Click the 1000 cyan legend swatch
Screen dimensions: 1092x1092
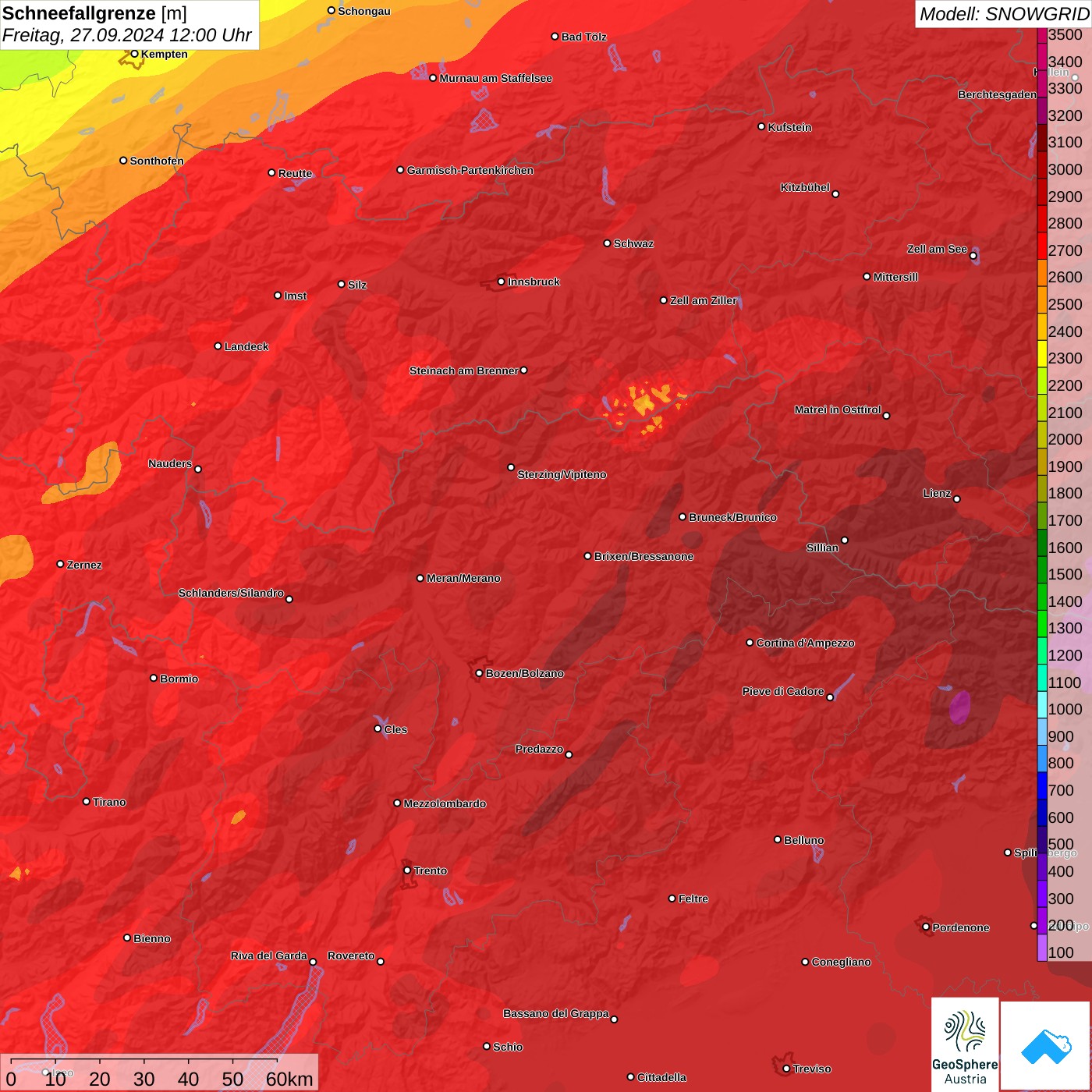click(1042, 704)
